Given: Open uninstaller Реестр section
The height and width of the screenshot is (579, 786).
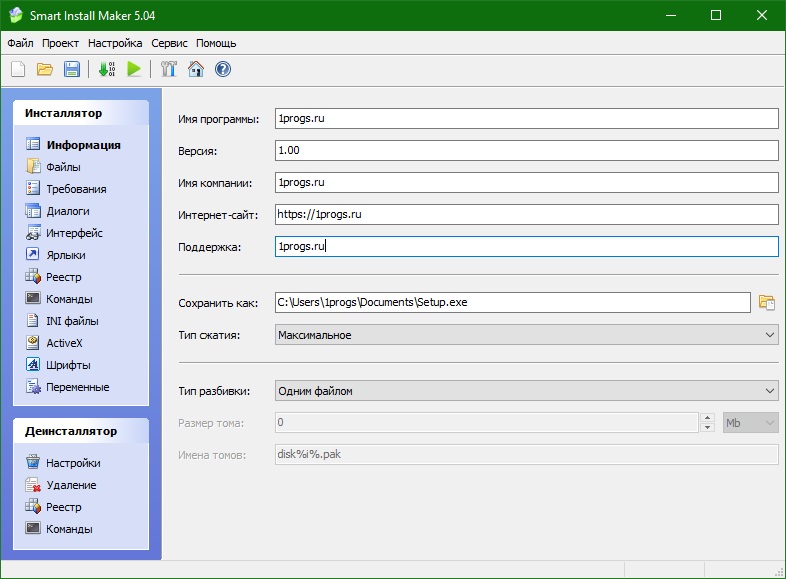Looking at the screenshot, I should 53,507.
